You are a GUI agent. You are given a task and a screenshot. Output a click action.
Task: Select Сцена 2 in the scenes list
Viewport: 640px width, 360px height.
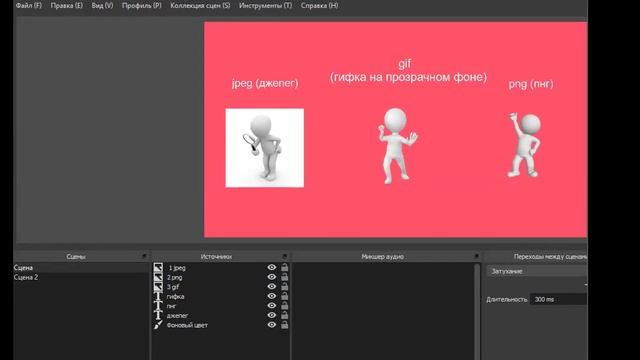(x=81, y=277)
